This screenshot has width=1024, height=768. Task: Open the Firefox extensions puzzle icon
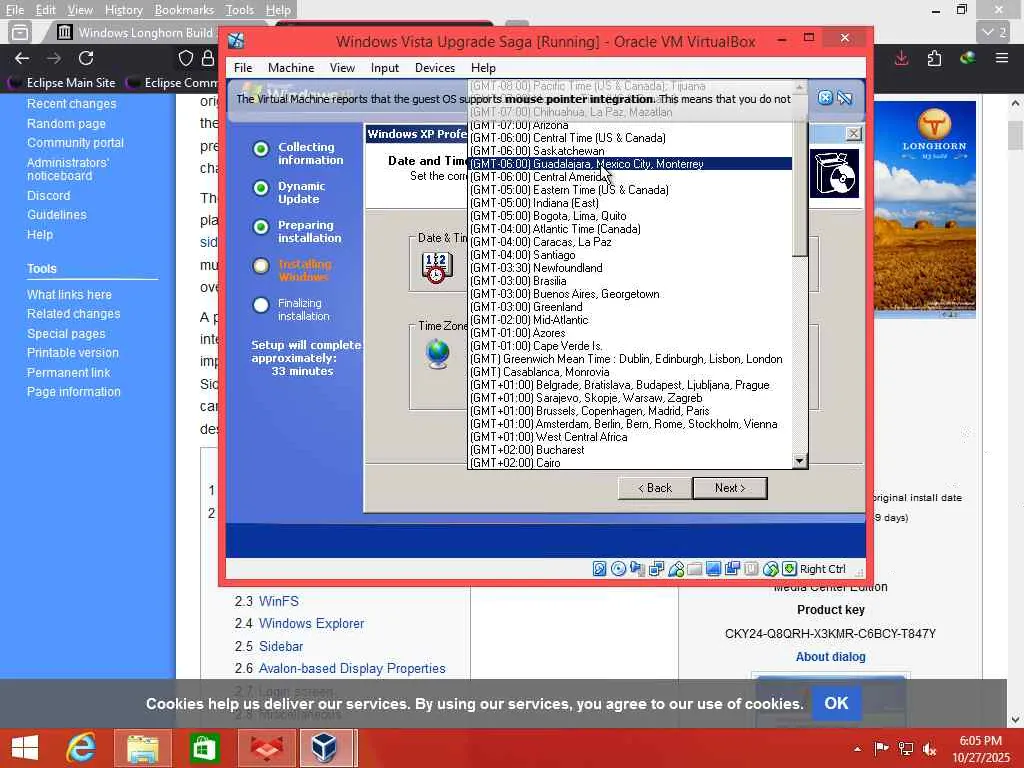(935, 58)
